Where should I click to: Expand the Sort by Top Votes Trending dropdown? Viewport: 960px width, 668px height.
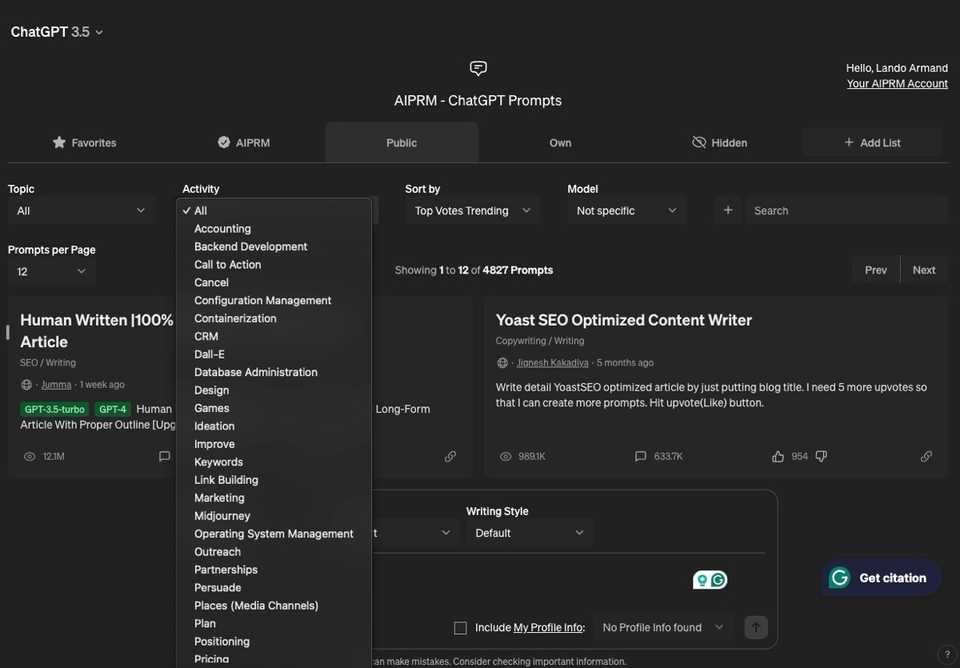coord(472,211)
